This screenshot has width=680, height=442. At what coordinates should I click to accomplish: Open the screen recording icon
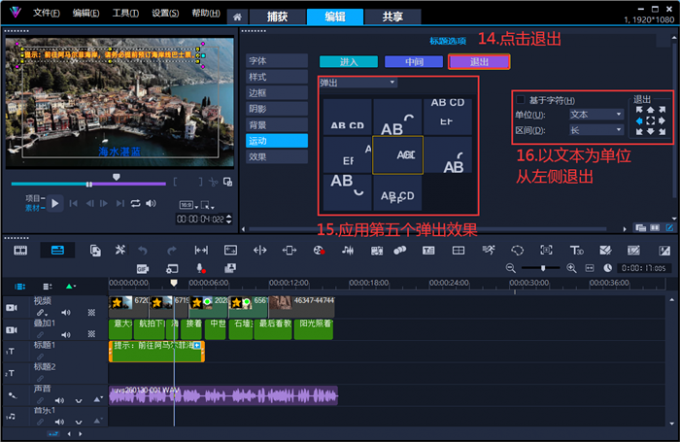[172, 269]
